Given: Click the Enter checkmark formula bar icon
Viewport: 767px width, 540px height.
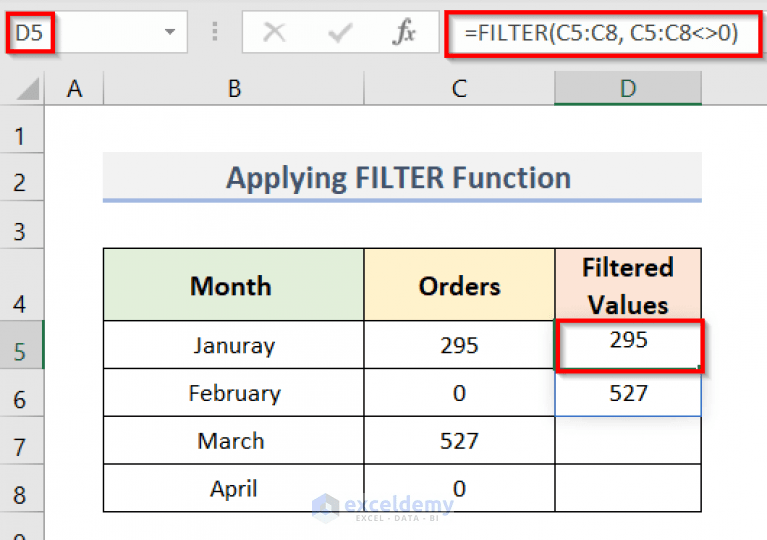Looking at the screenshot, I should tap(340, 33).
